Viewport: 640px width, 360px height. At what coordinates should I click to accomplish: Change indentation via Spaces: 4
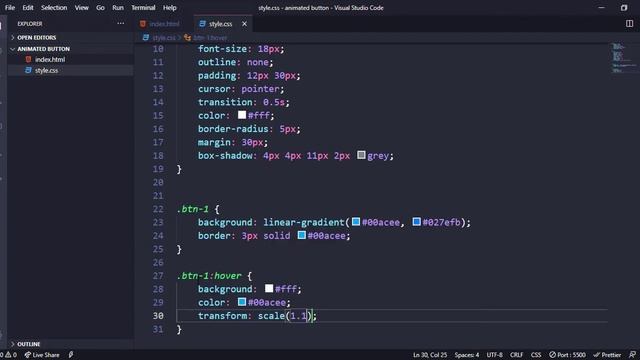click(467, 355)
